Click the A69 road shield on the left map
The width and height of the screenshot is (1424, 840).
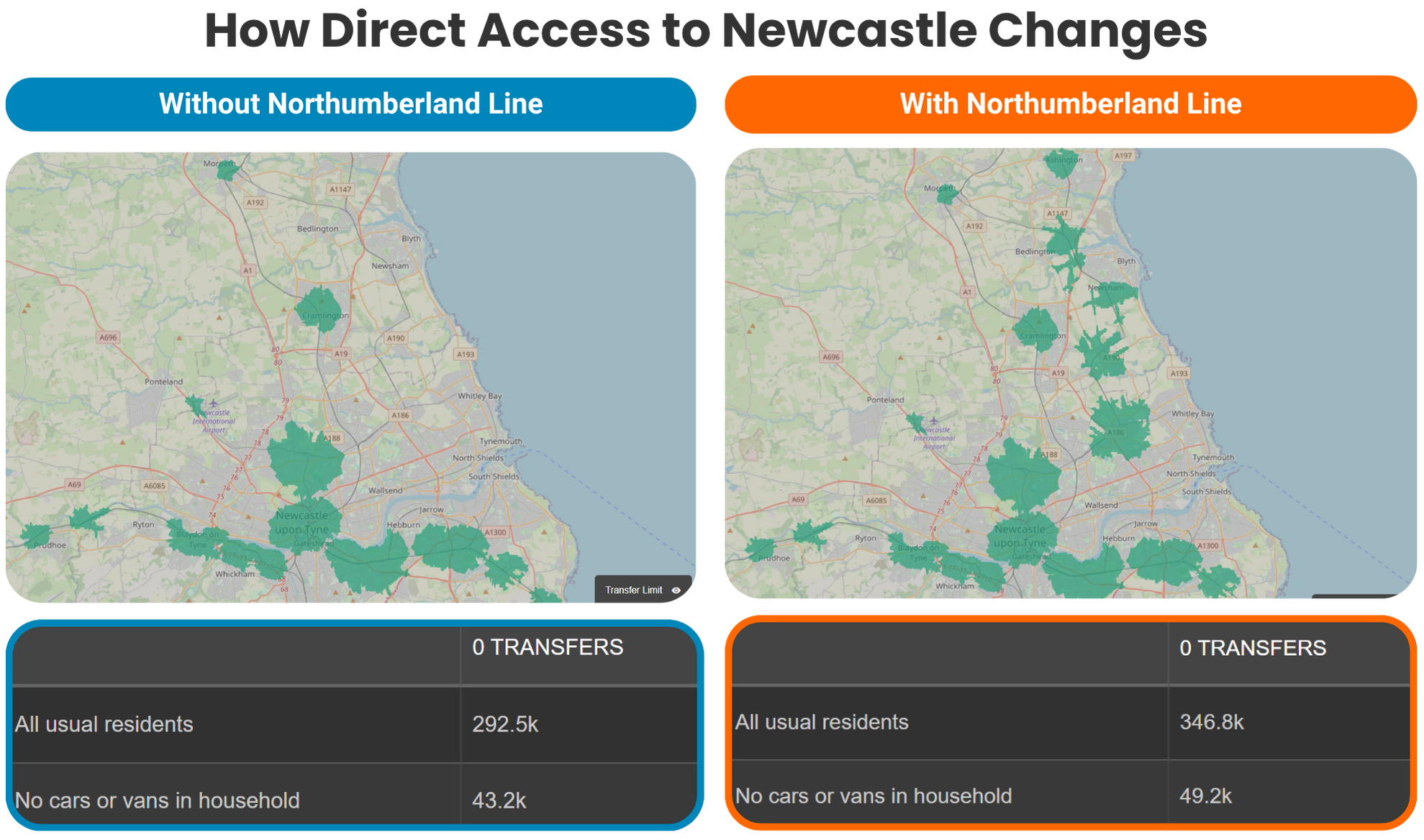tap(74, 485)
